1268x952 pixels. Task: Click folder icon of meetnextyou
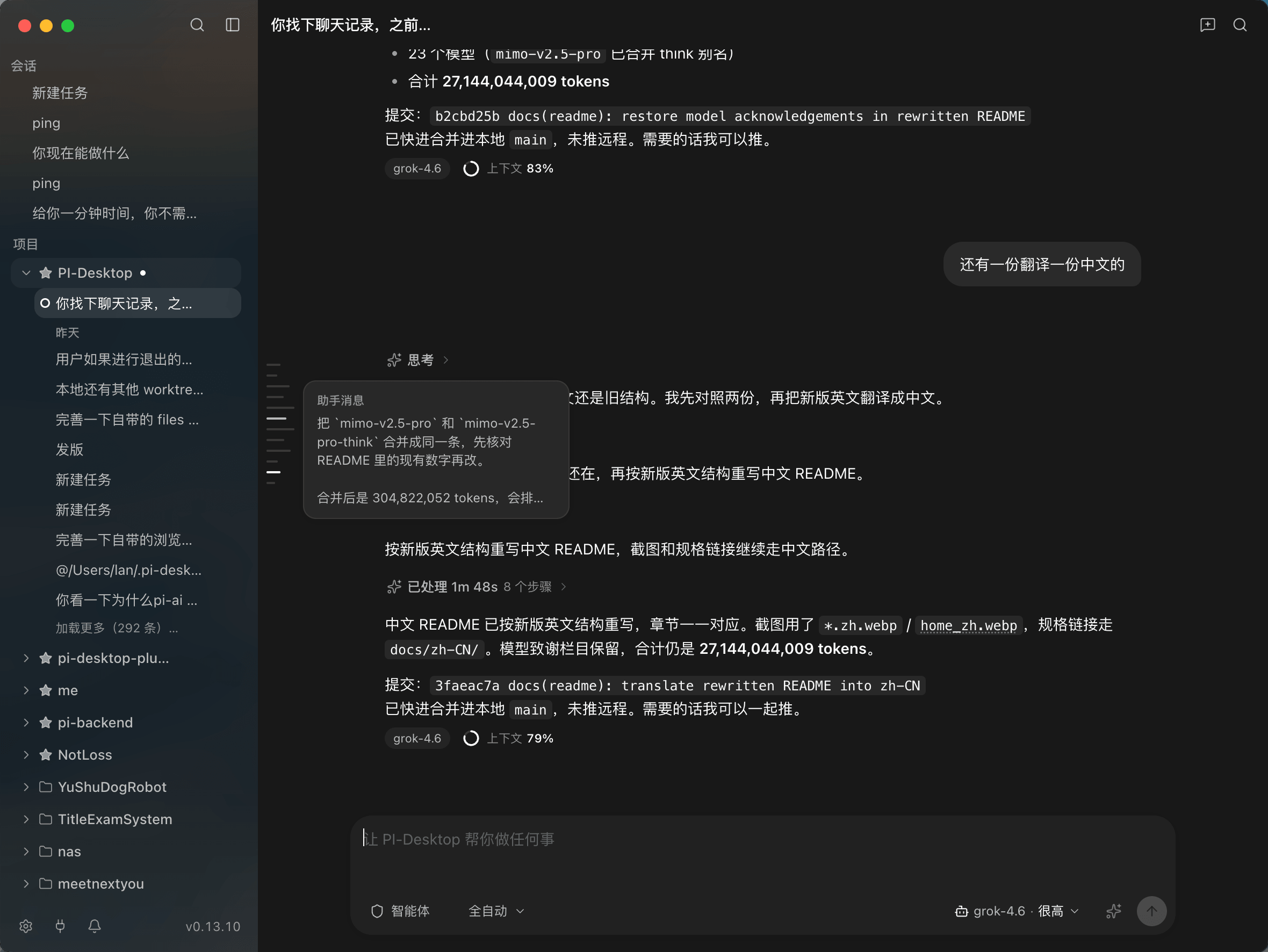(x=46, y=883)
